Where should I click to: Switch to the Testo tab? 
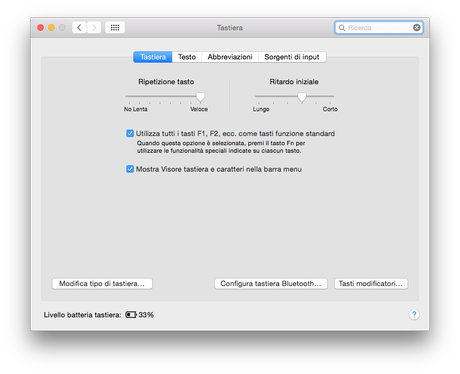coord(187,57)
